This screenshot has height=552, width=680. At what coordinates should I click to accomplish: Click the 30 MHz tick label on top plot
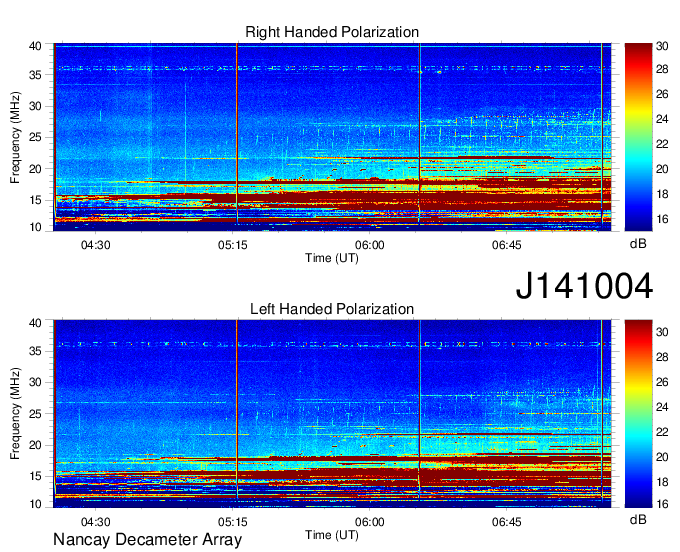click(35, 106)
